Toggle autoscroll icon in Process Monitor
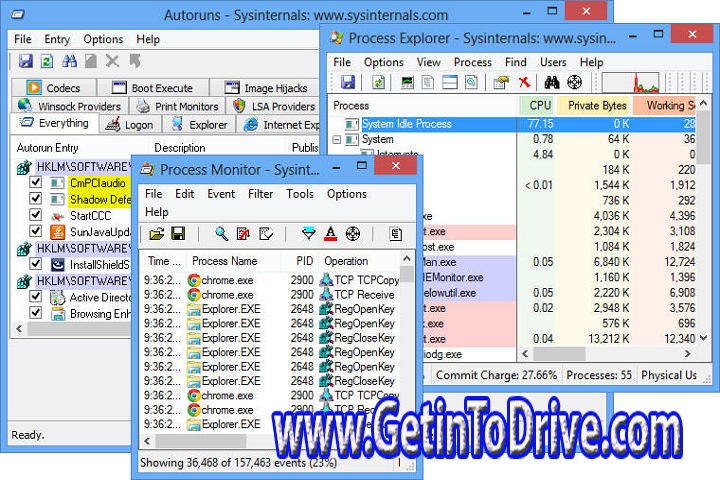 click(x=243, y=234)
